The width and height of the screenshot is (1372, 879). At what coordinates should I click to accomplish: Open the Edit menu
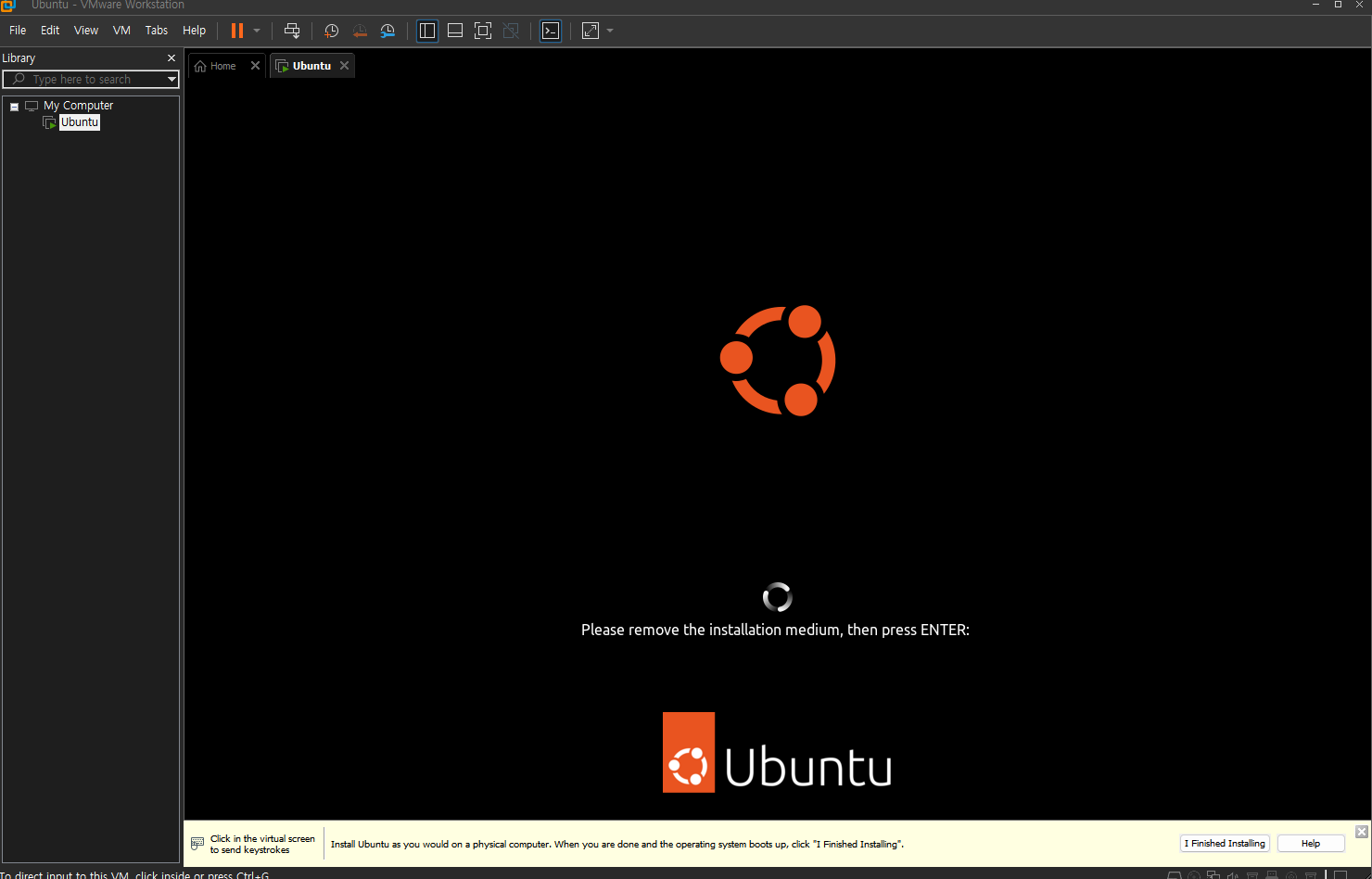coord(50,31)
